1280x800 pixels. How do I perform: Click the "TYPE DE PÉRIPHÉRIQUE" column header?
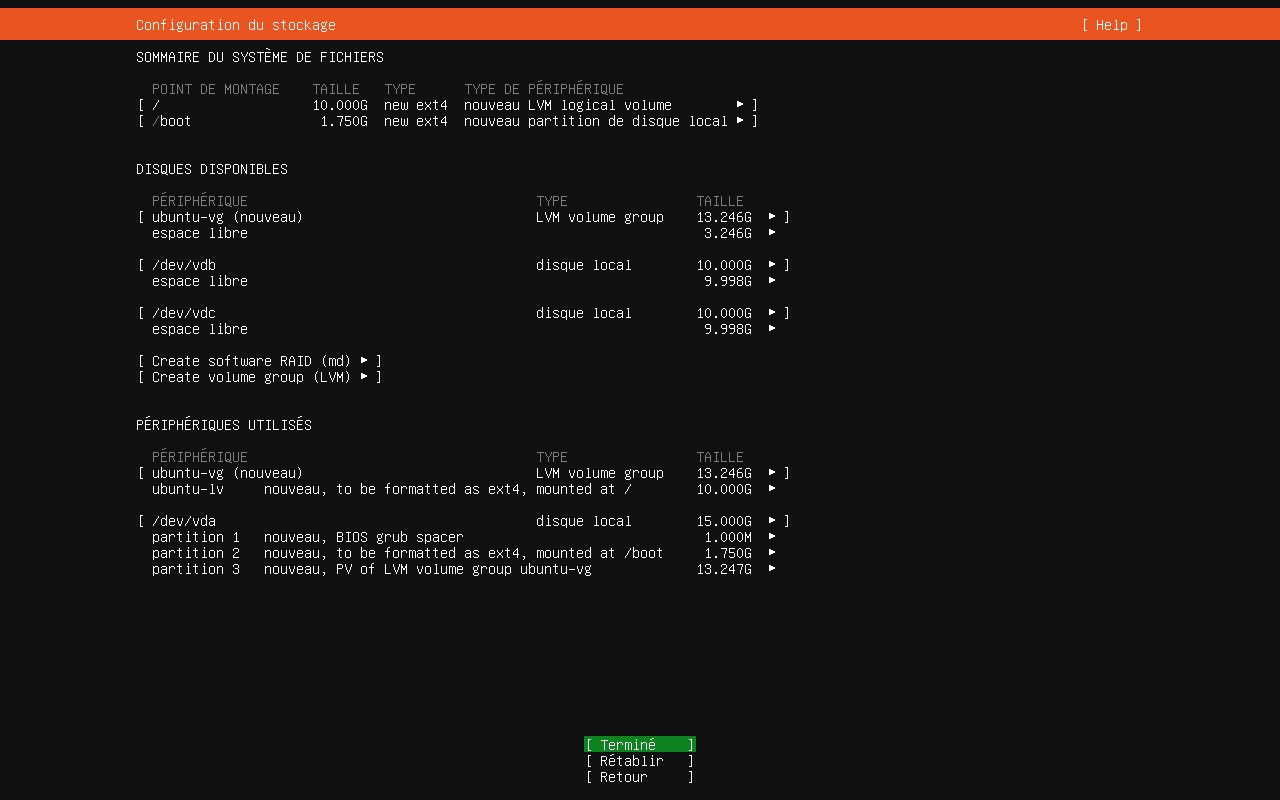pos(544,89)
